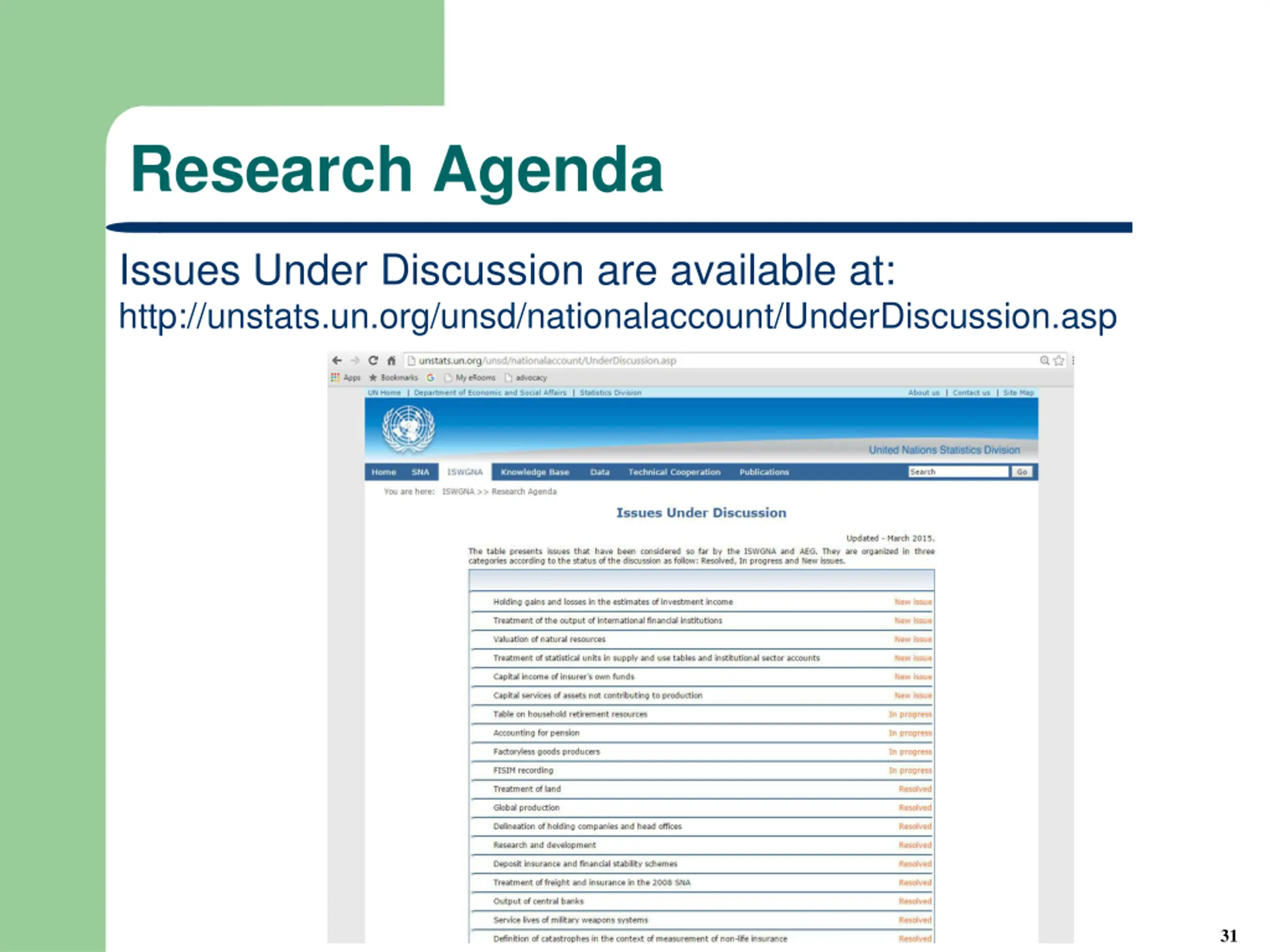Click the Go search button
Screen dimensions: 1270x952
pos(1022,472)
